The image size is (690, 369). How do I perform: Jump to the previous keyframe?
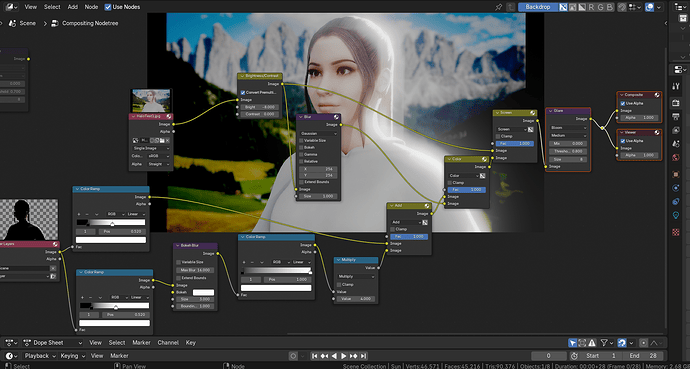click(x=324, y=356)
